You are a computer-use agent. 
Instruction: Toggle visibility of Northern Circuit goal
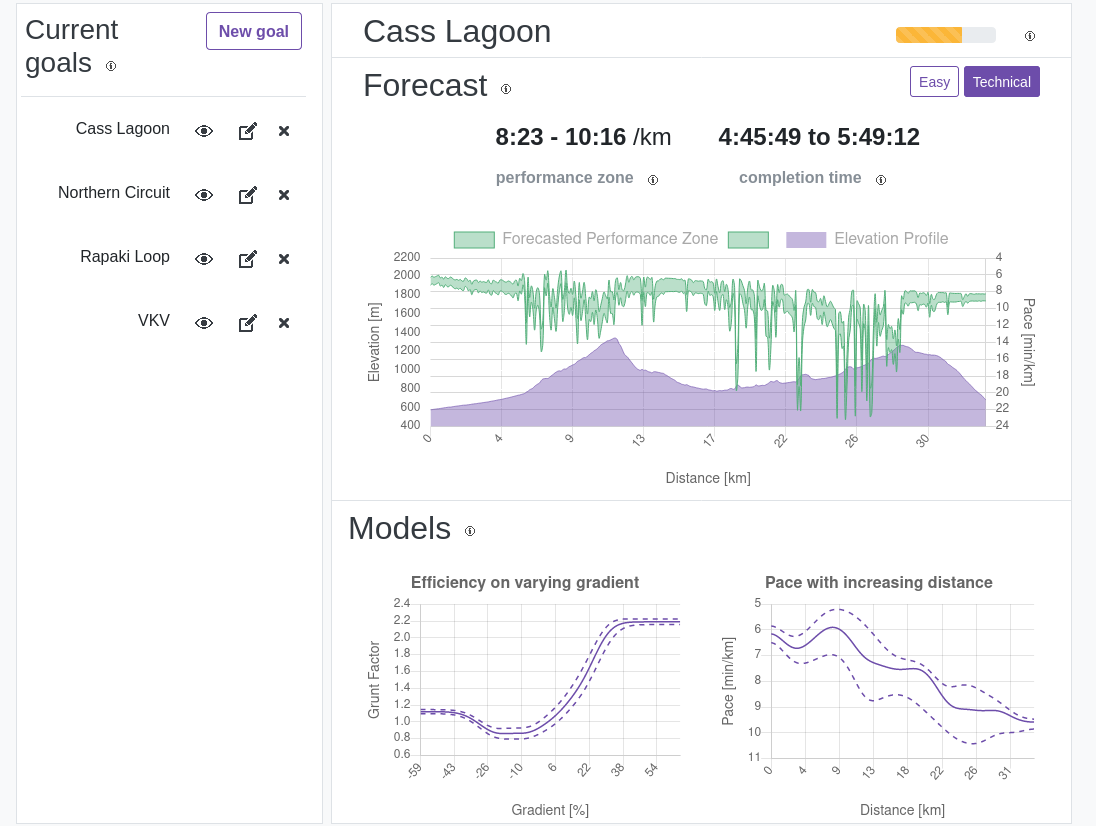pos(204,195)
